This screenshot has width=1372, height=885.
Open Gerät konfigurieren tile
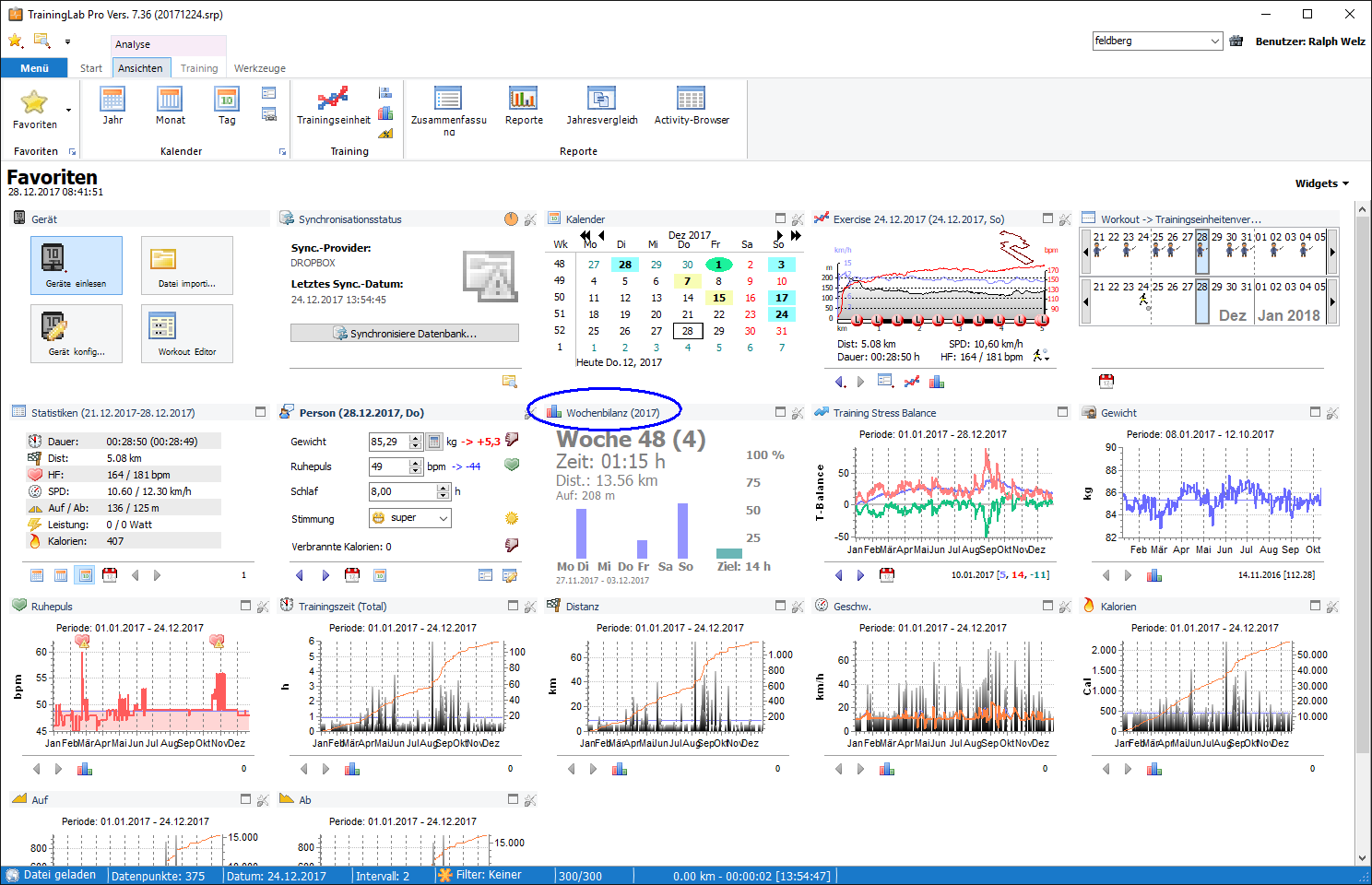77,334
